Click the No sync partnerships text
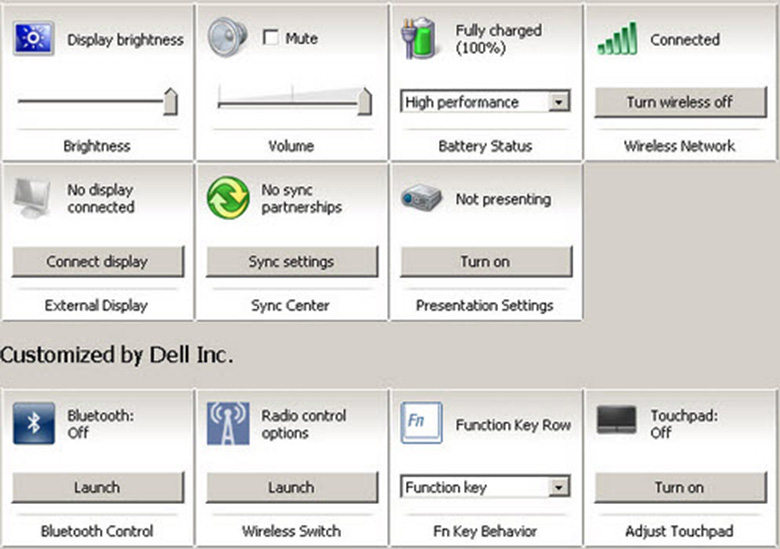 tap(301, 198)
